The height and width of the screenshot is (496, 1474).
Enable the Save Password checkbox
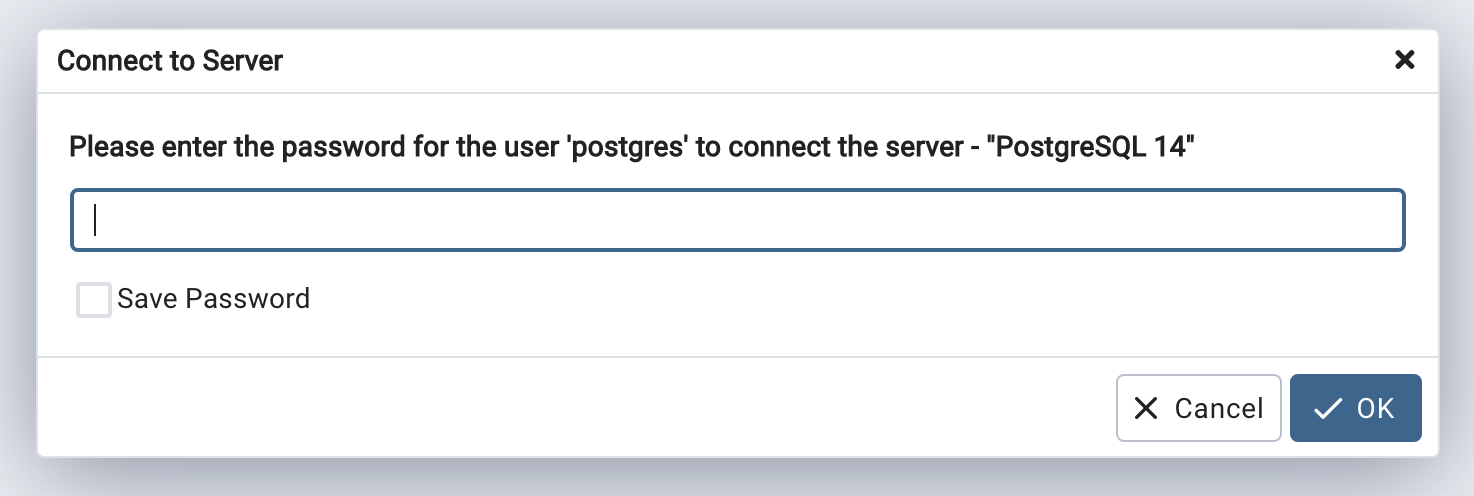pyautogui.click(x=94, y=300)
